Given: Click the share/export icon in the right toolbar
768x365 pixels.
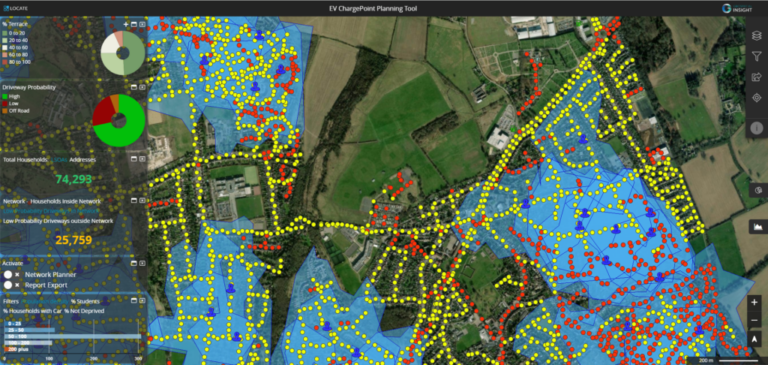Looking at the screenshot, I should [x=757, y=77].
